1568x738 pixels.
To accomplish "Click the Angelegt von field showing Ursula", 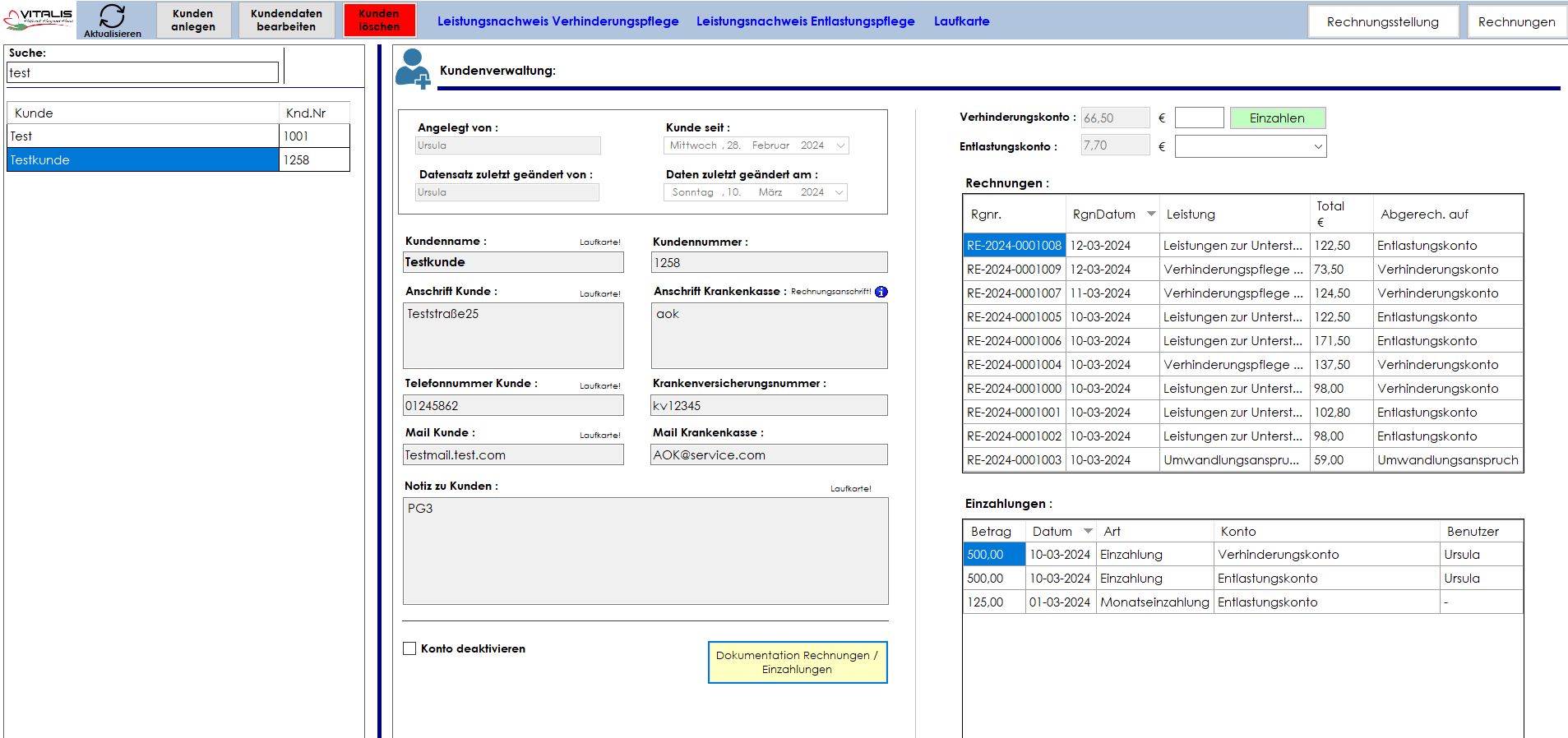I will [x=508, y=145].
